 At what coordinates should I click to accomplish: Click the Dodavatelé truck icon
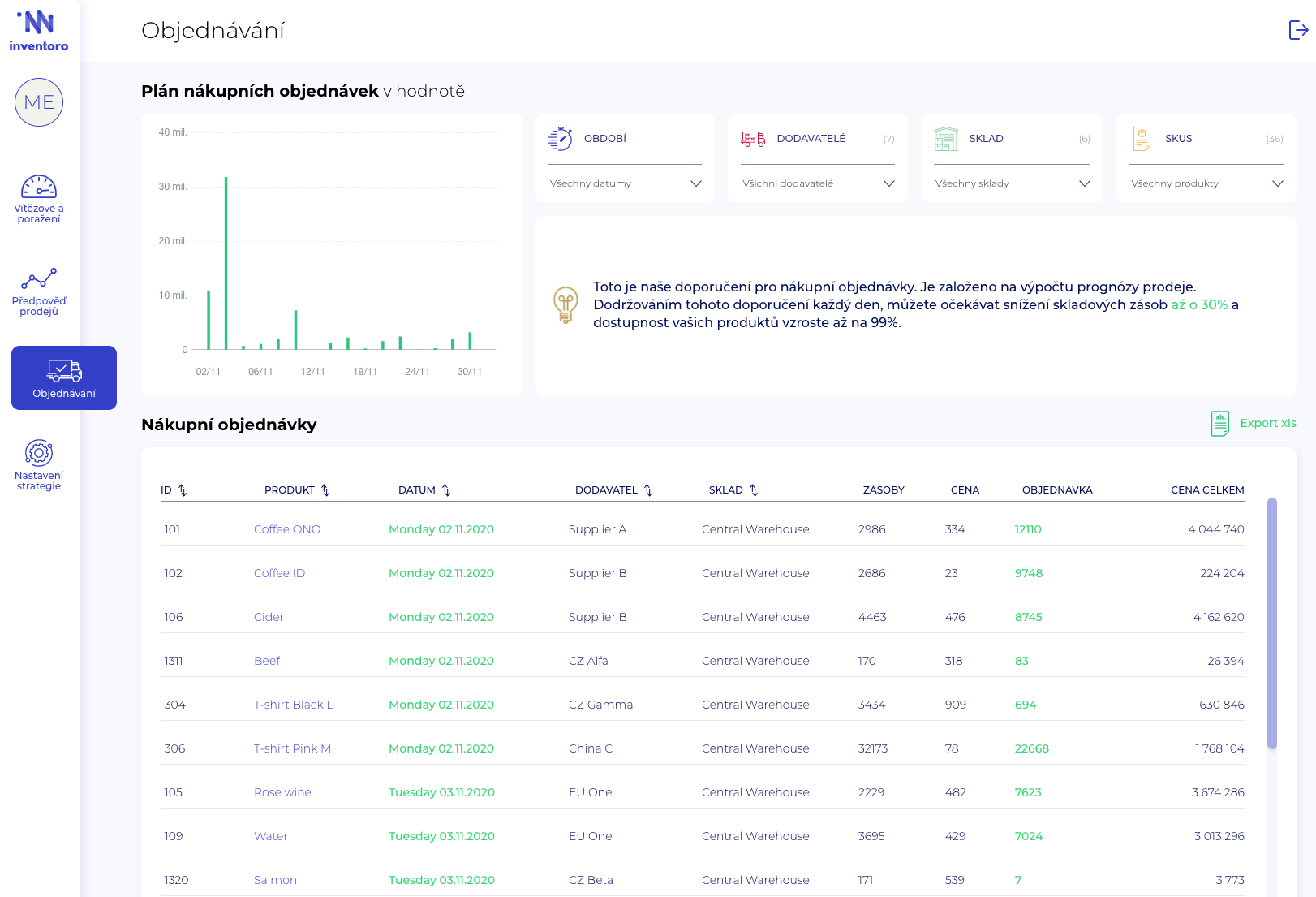tap(753, 139)
